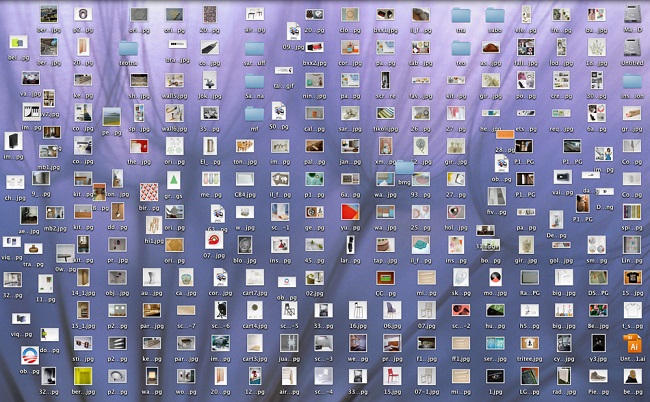650x402 pixels.
Task: Click the 'jan..pg' file name
Action: (x=350, y=162)
